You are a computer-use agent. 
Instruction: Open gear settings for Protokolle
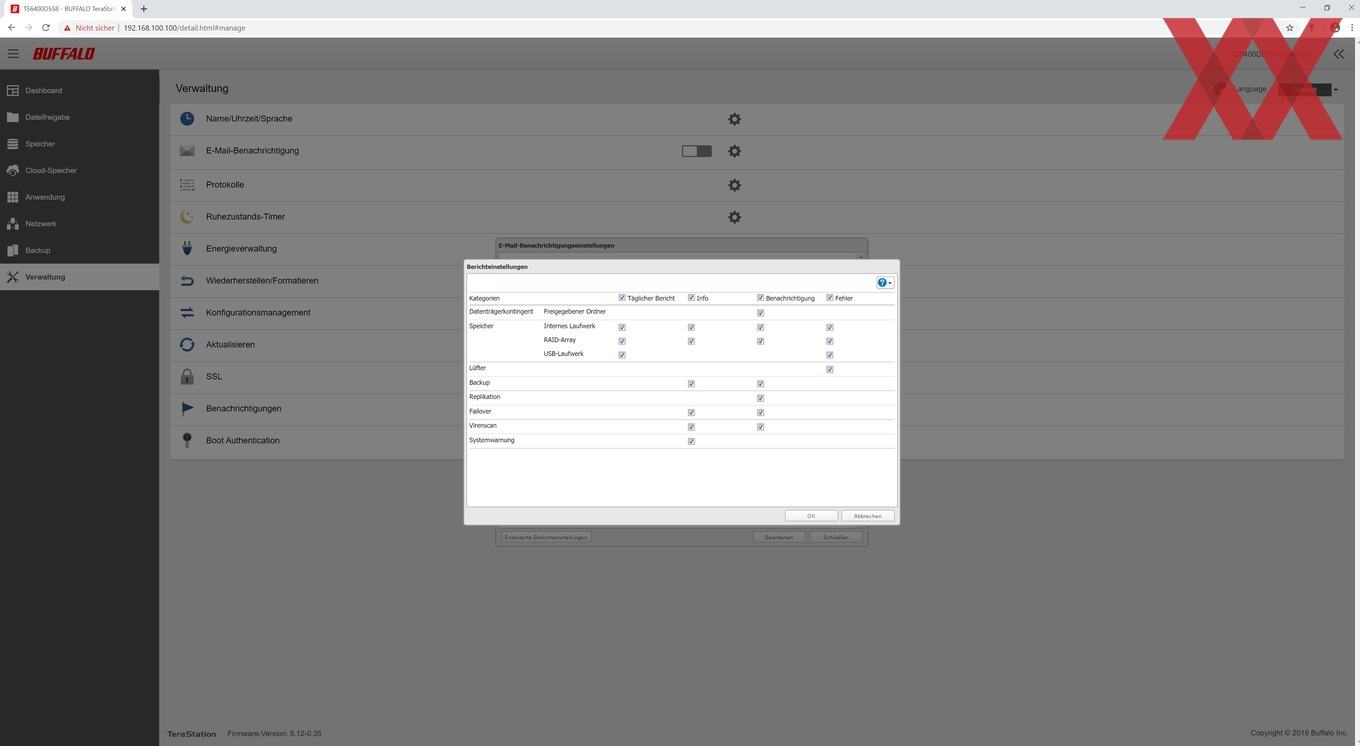tap(734, 185)
